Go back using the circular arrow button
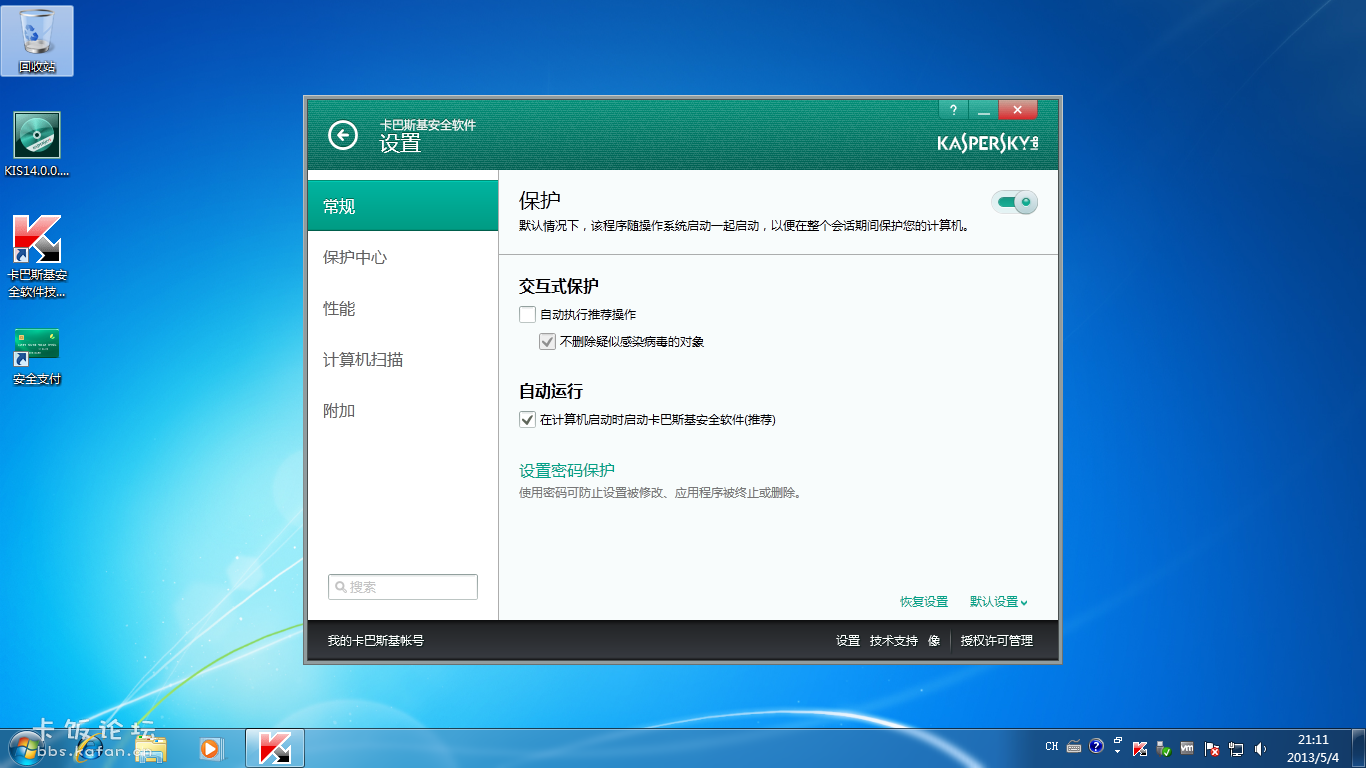This screenshot has height=768, width=1366. click(x=343, y=135)
